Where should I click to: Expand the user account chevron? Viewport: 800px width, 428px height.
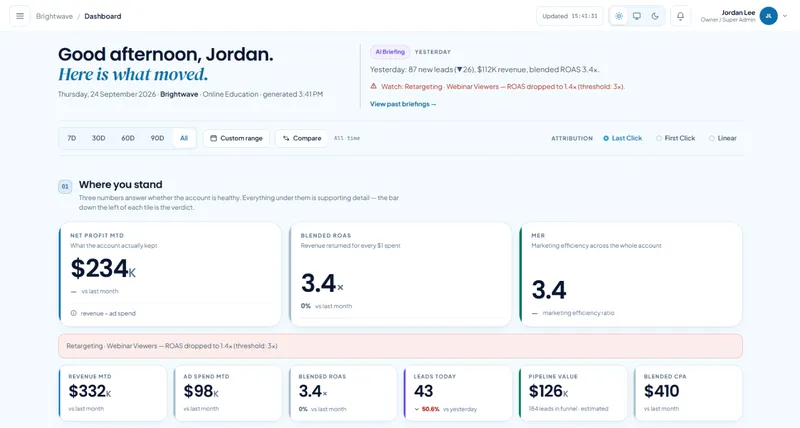[785, 16]
